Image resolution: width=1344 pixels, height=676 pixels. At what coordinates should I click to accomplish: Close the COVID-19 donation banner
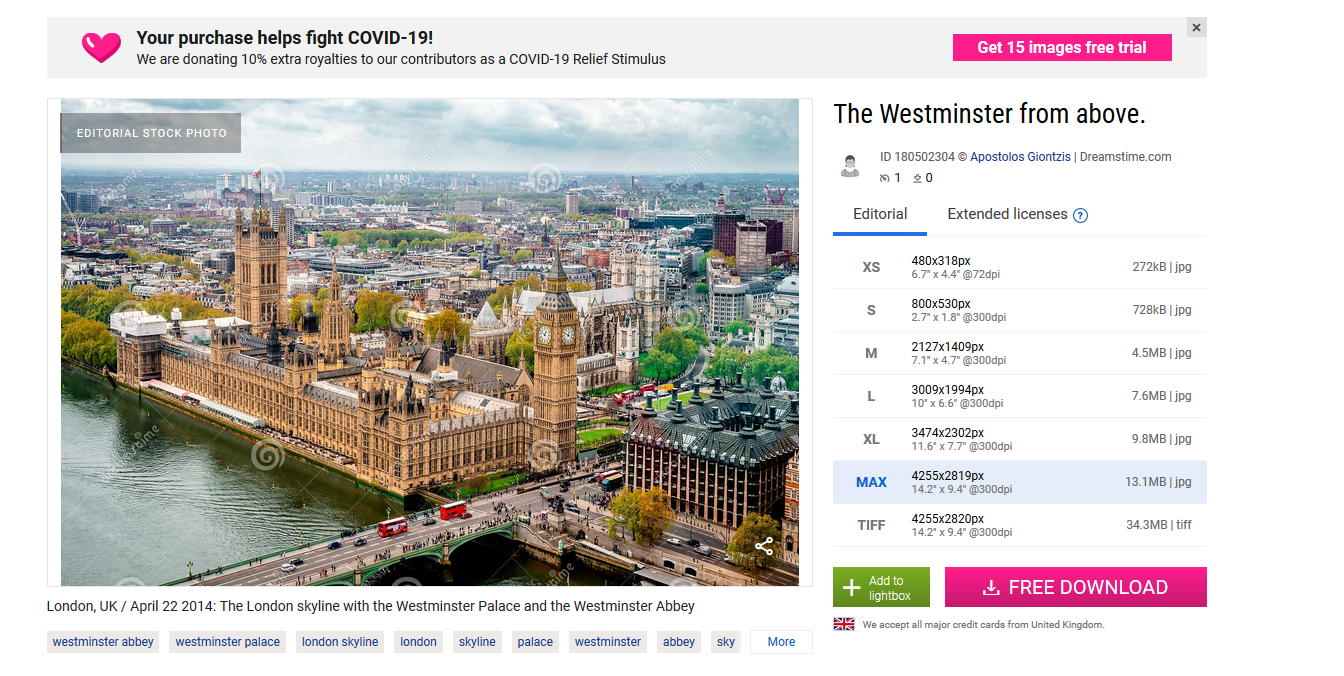pos(1196,28)
